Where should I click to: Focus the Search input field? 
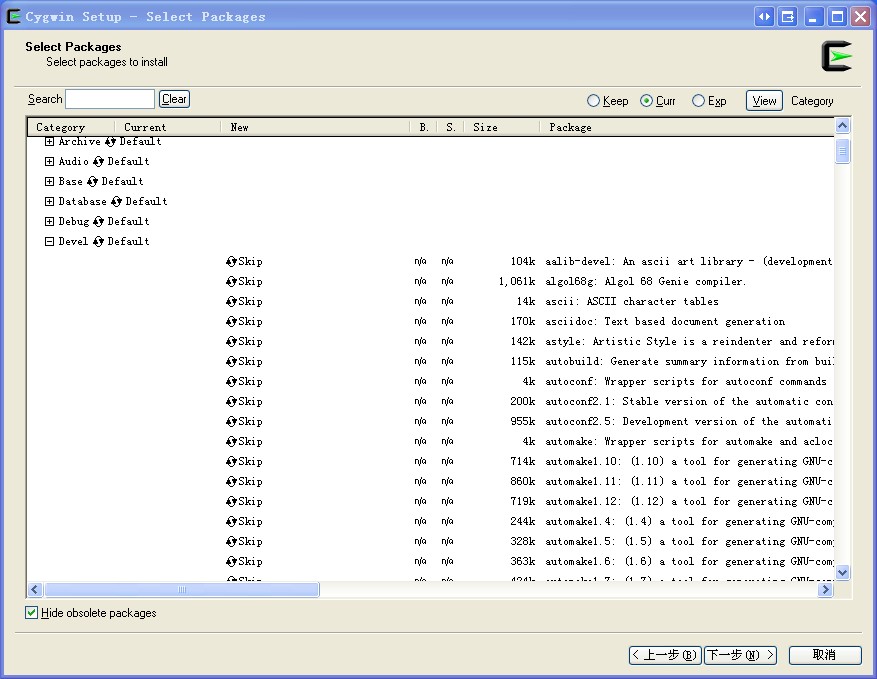(x=110, y=99)
